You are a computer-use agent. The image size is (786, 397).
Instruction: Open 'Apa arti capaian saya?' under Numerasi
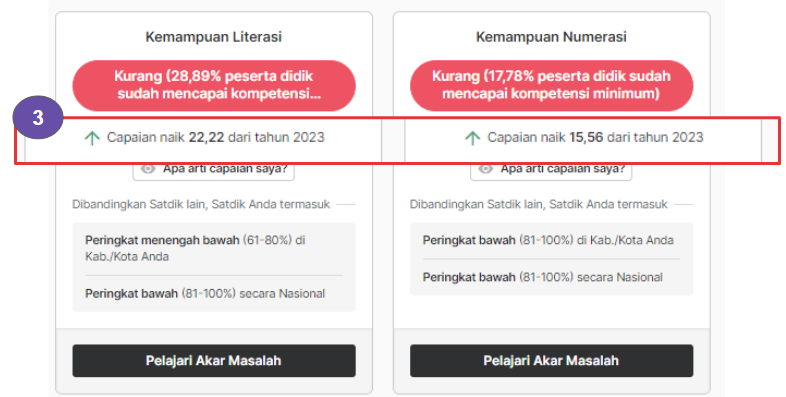pyautogui.click(x=551, y=169)
